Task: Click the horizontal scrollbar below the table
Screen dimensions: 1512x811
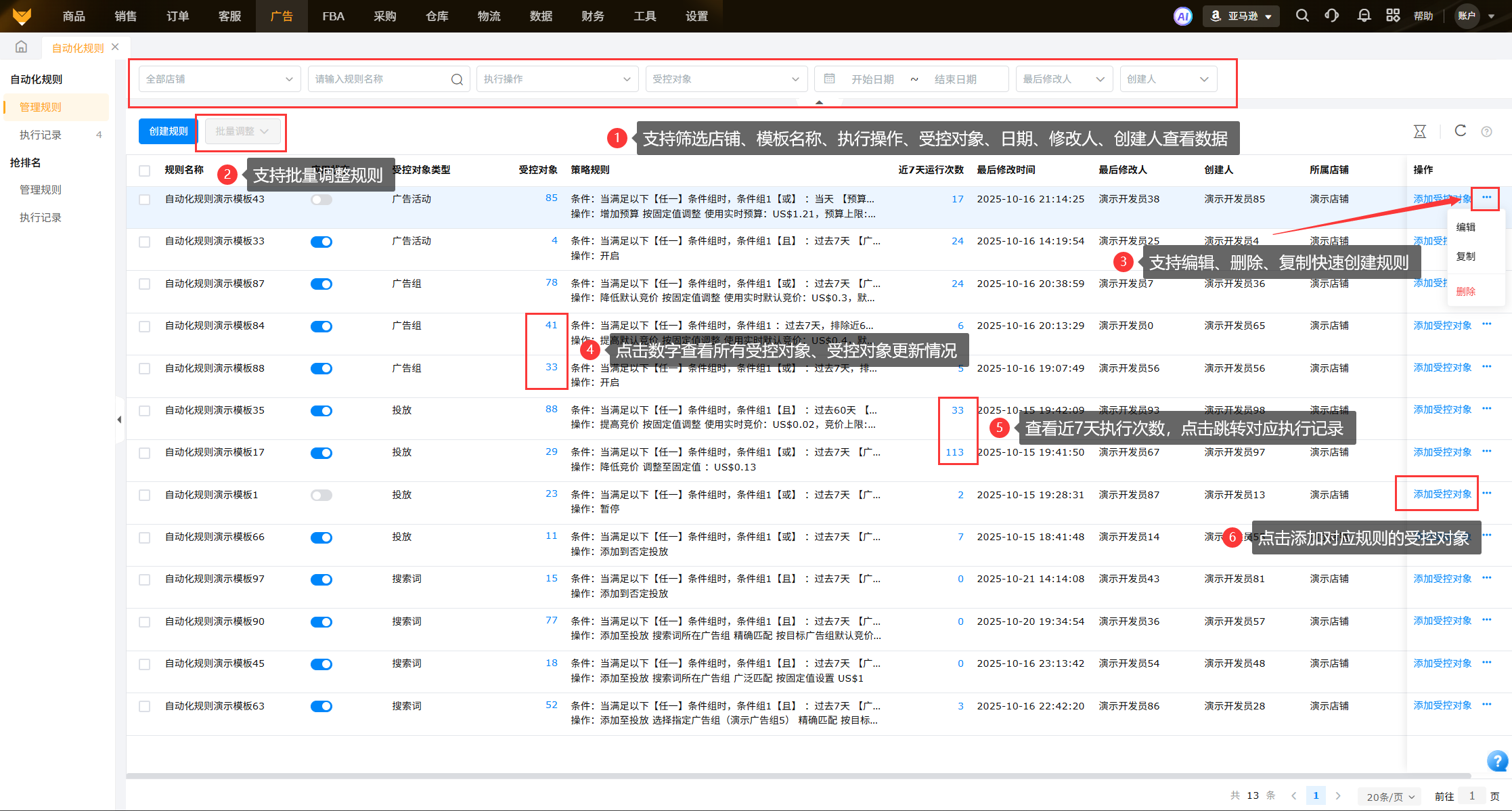Action: tap(799, 776)
